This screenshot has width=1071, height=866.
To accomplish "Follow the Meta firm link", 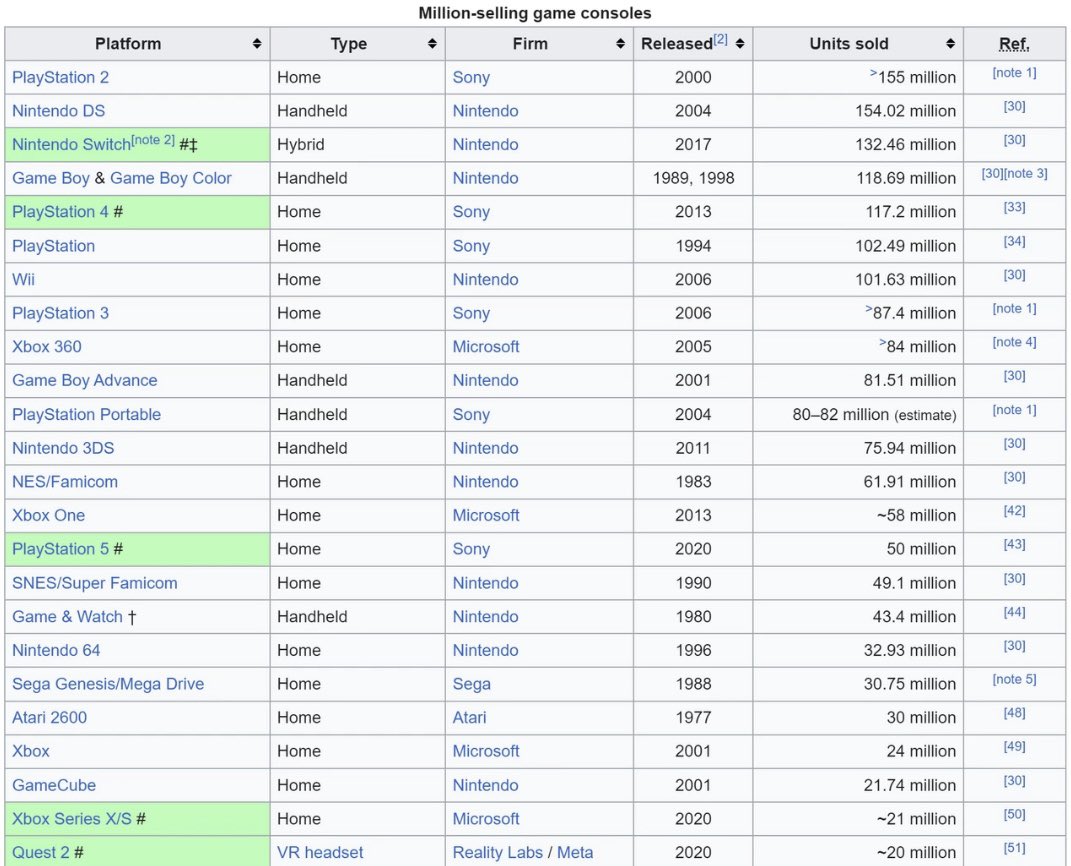I will pos(575,852).
